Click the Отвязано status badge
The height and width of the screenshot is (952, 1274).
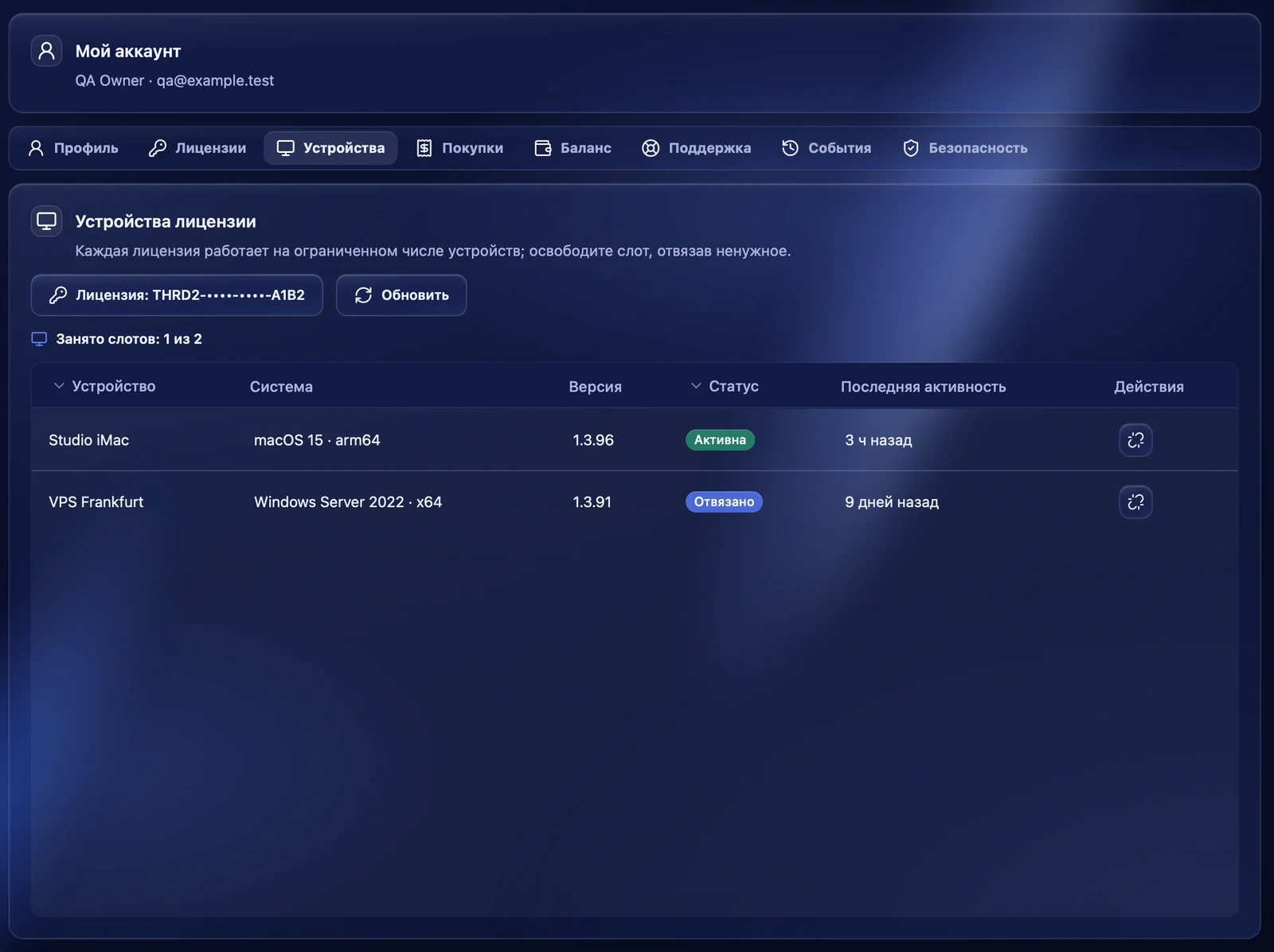724,502
